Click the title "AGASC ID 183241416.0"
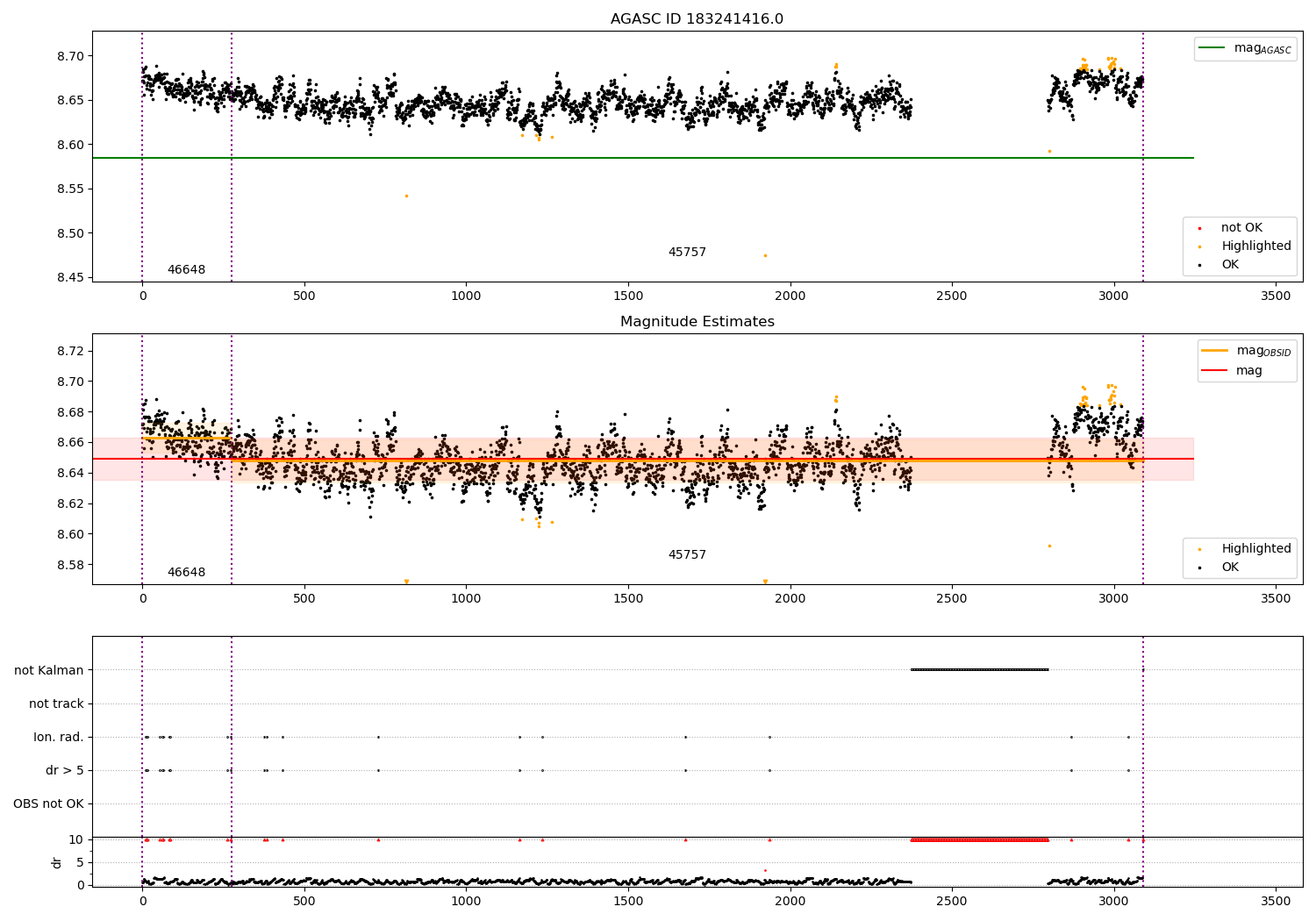 point(697,19)
